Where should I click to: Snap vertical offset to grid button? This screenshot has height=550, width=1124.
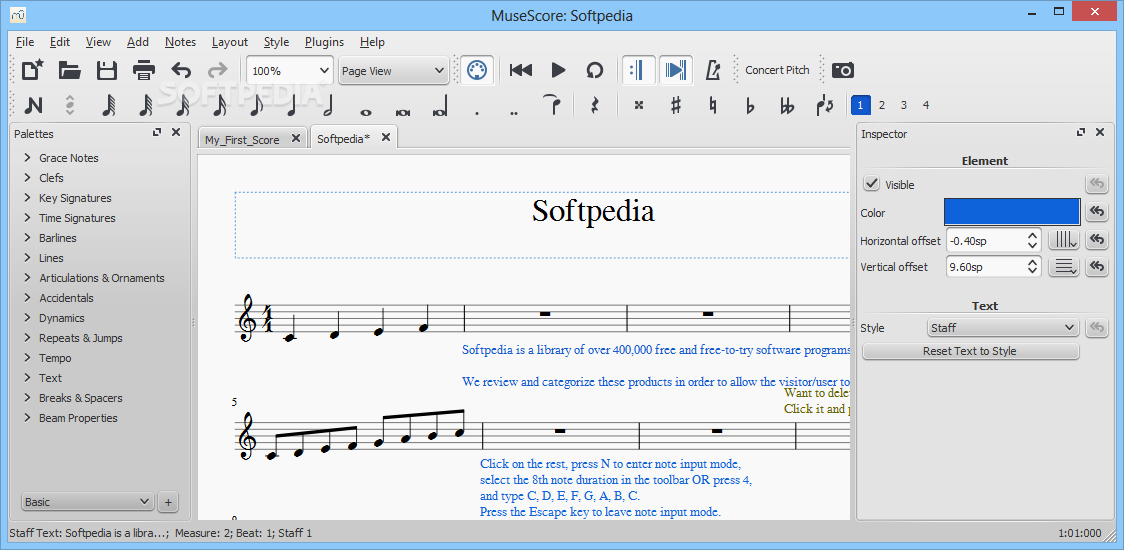tap(1064, 267)
